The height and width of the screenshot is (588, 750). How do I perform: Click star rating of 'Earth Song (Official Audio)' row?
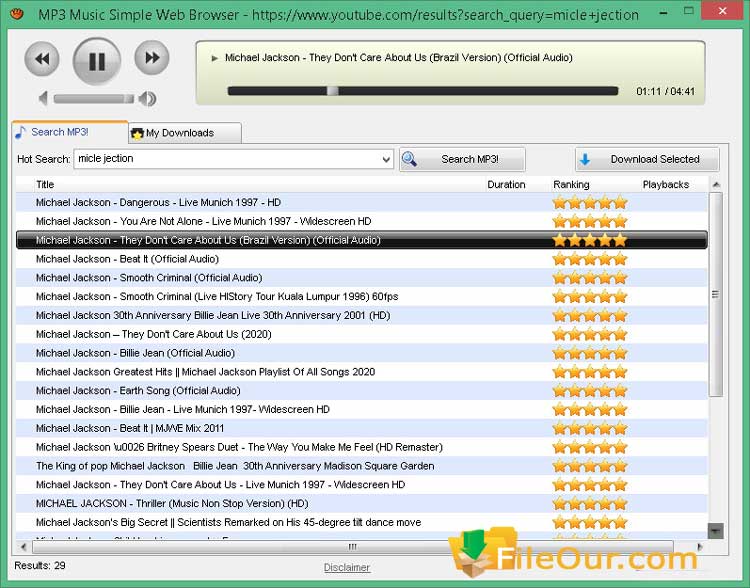coord(590,390)
